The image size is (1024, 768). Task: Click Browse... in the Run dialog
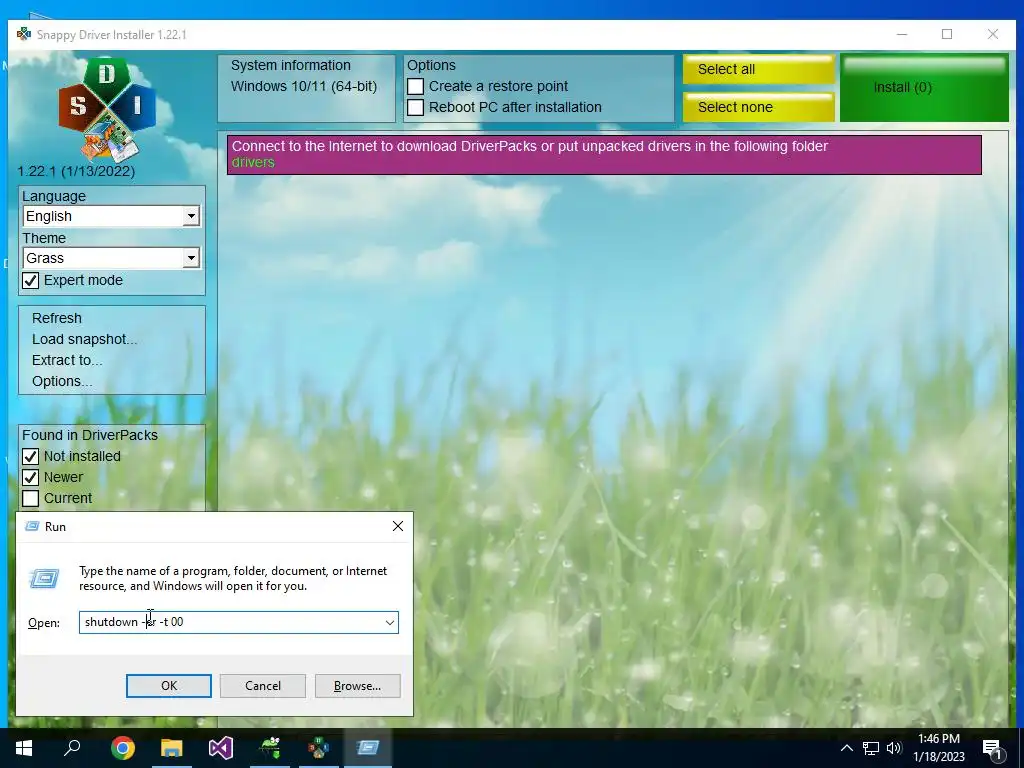(x=357, y=686)
